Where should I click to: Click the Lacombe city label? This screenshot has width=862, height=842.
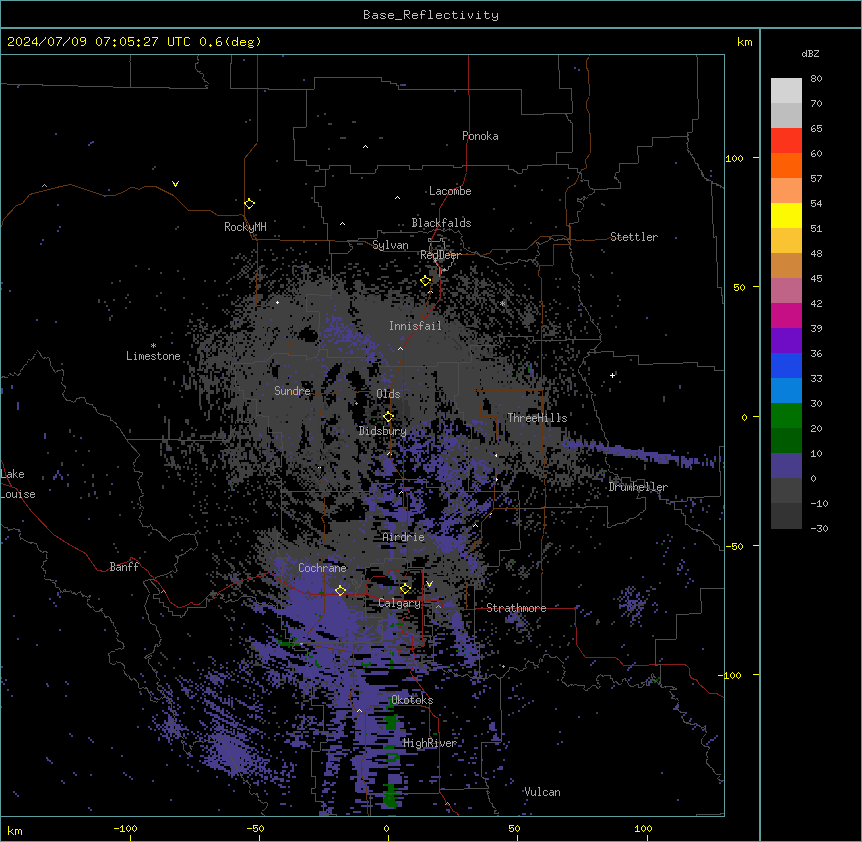(x=450, y=191)
